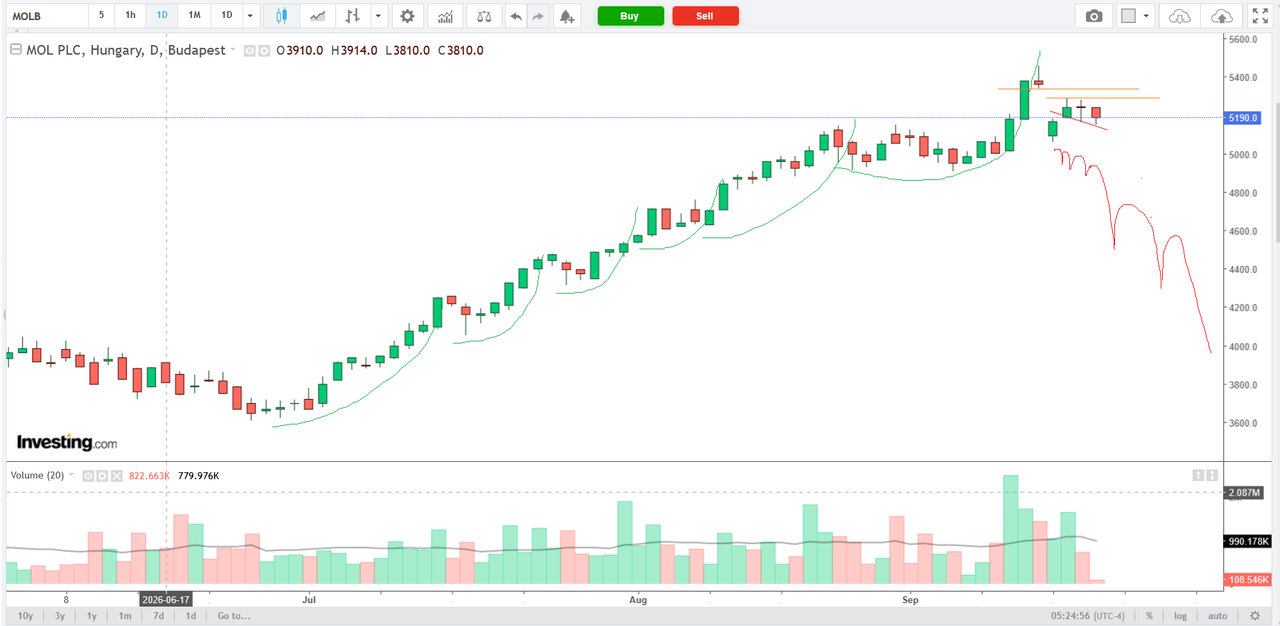Toggle logarithmic price scale
This screenshot has height=626, width=1280.
click(x=1180, y=616)
